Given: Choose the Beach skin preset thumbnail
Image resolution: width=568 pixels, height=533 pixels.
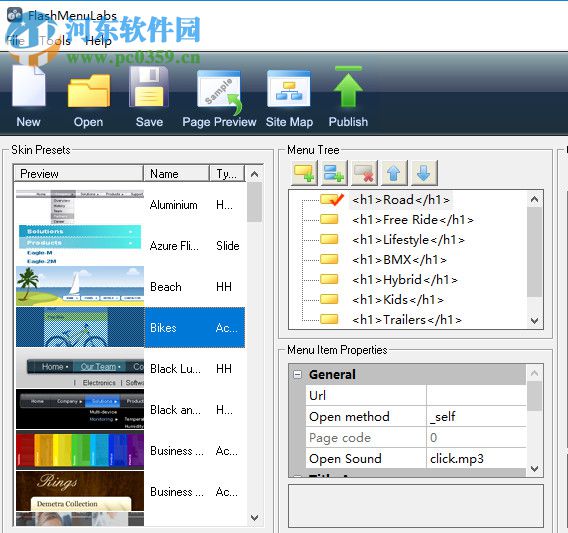Looking at the screenshot, I should pyautogui.click(x=80, y=286).
